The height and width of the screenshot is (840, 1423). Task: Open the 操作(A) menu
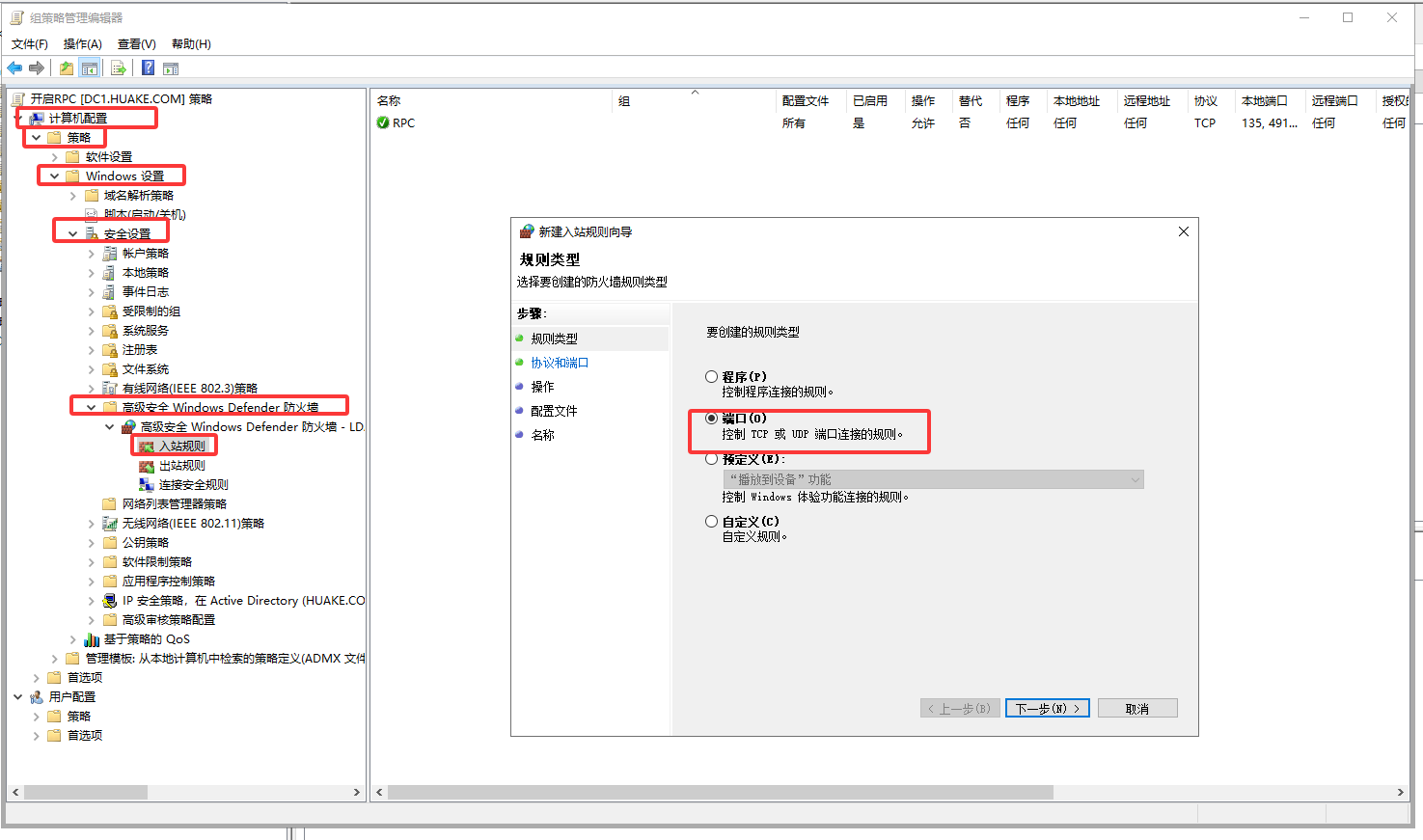[x=83, y=43]
